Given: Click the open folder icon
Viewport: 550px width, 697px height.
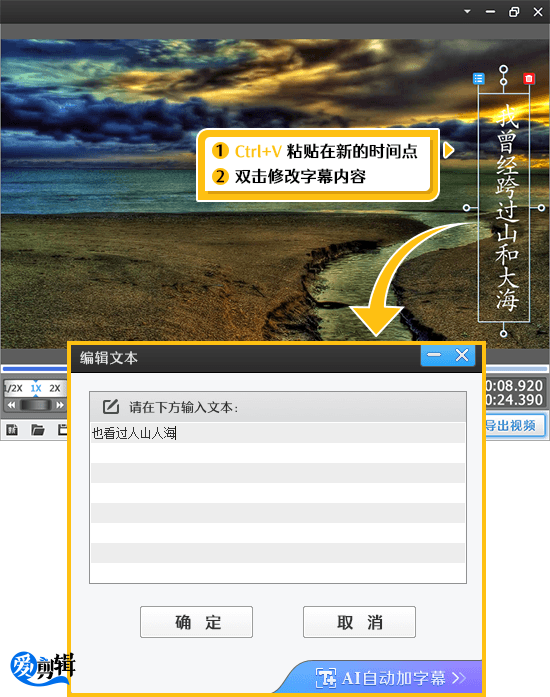Looking at the screenshot, I should tap(38, 430).
